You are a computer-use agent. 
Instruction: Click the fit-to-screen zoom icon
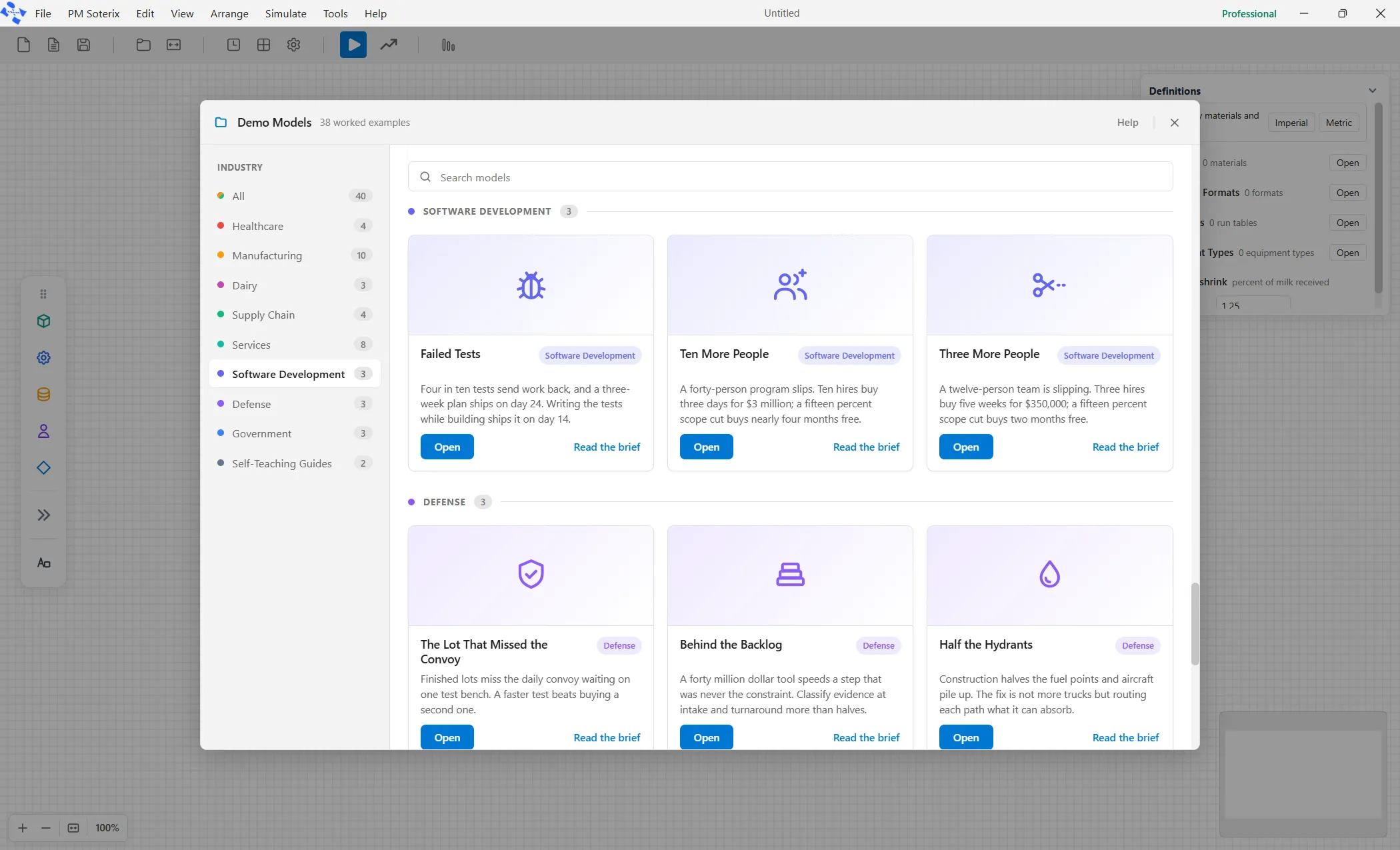coord(73,828)
